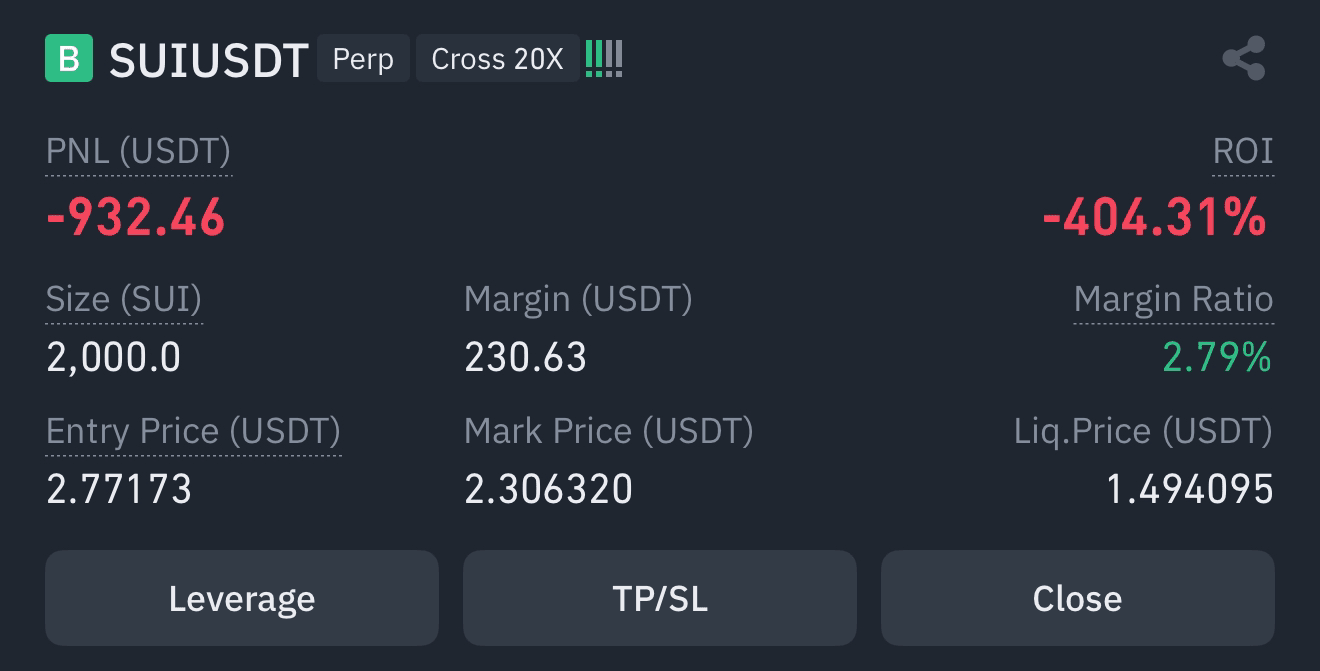This screenshot has height=671, width=1320.
Task: Show the ROI label tooltip
Action: 1243,151
